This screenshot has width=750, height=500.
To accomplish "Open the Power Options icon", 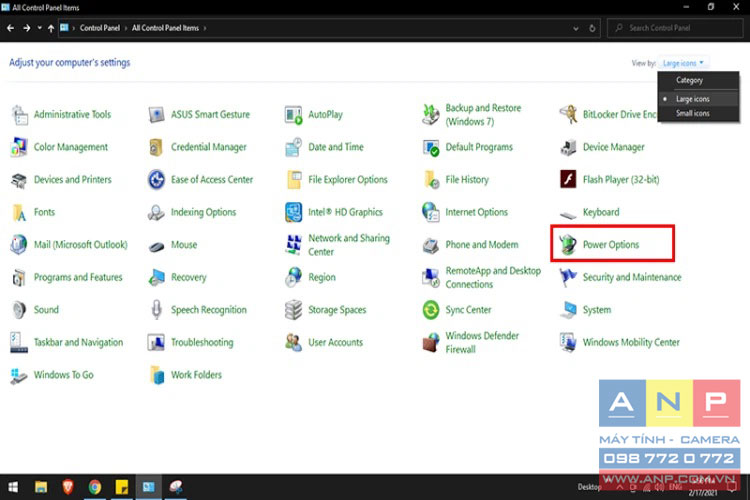I will coord(568,245).
